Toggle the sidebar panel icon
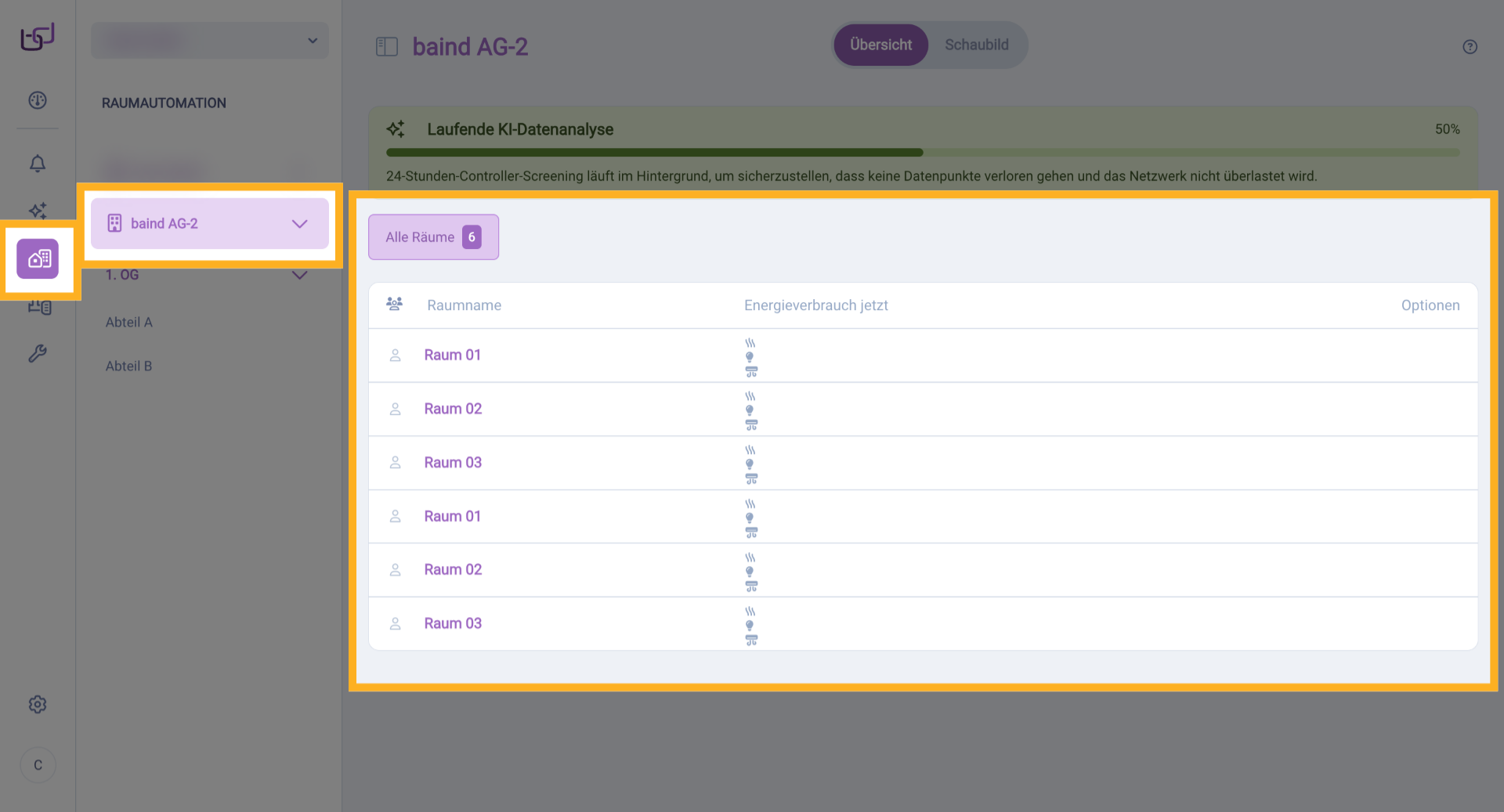1504x812 pixels. pyautogui.click(x=387, y=47)
